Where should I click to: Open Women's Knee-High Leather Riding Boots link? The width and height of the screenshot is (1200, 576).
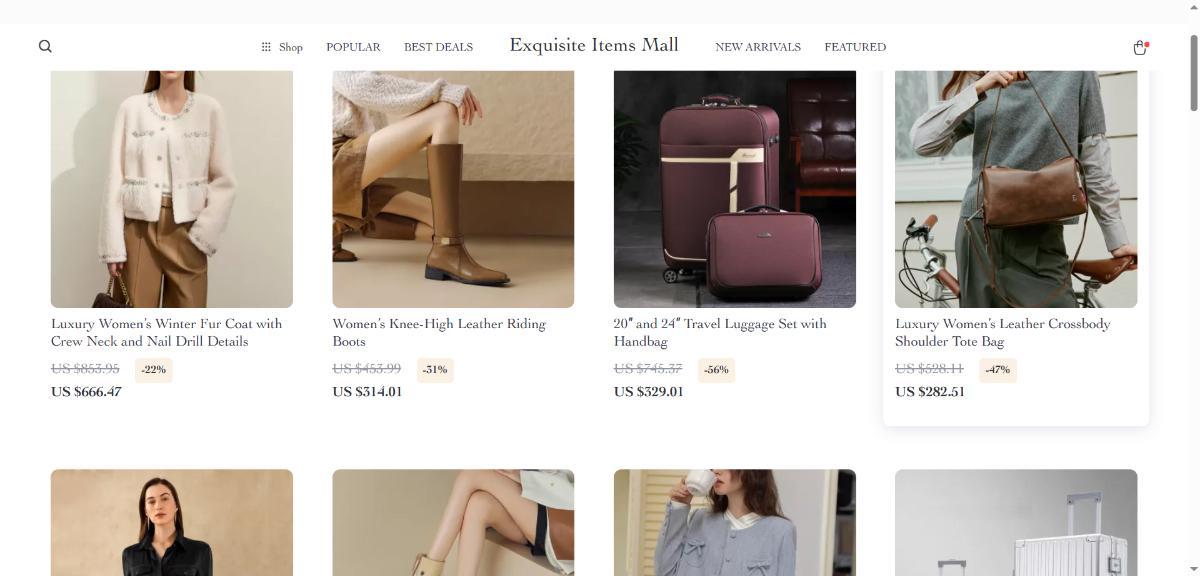(439, 332)
